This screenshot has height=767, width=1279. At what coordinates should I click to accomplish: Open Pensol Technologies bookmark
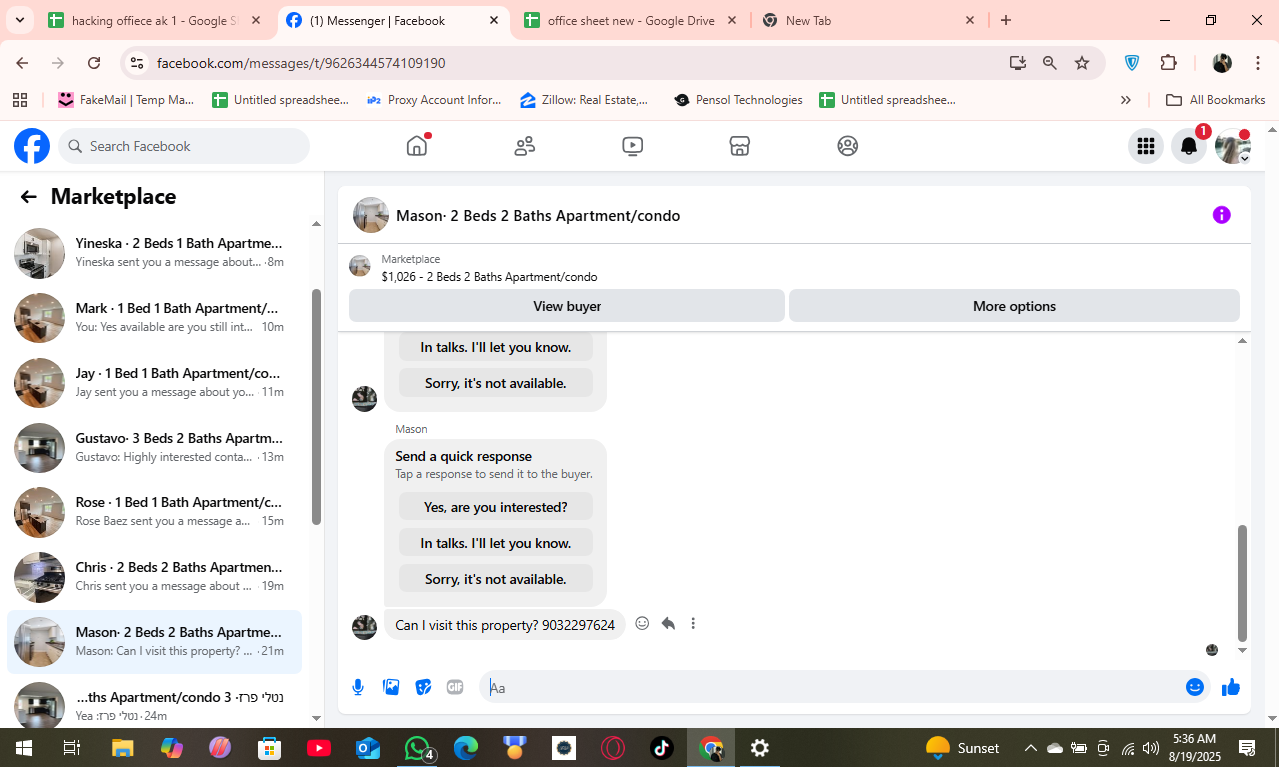coord(738,100)
